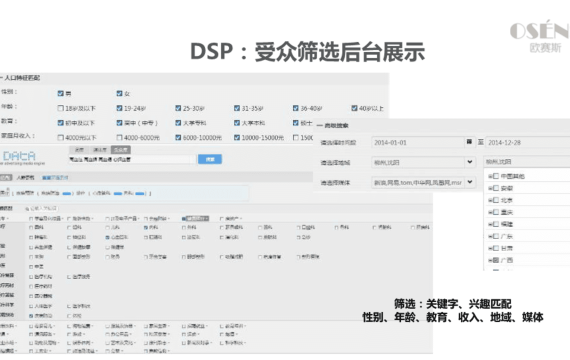Toggle the 大学本科 education checkbox

pyautogui.click(x=237, y=123)
